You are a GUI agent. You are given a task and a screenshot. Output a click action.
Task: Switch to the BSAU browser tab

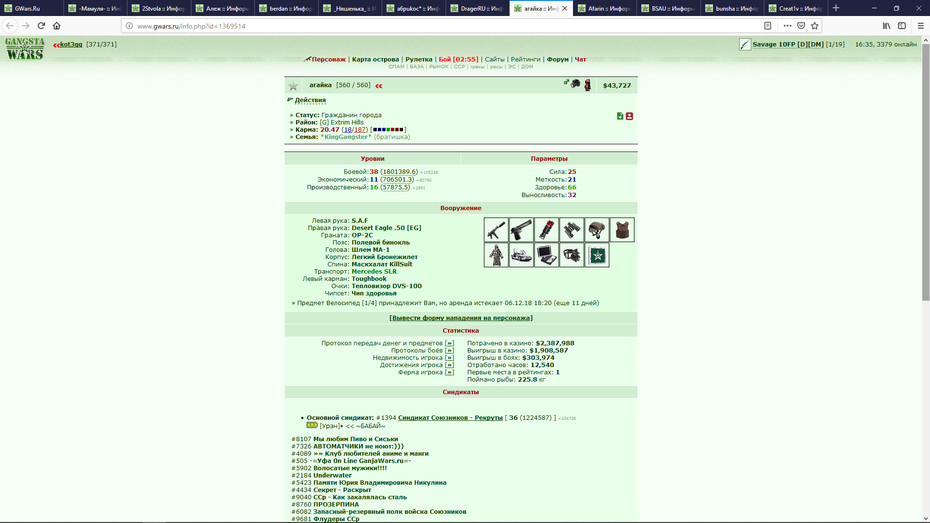pos(667,8)
